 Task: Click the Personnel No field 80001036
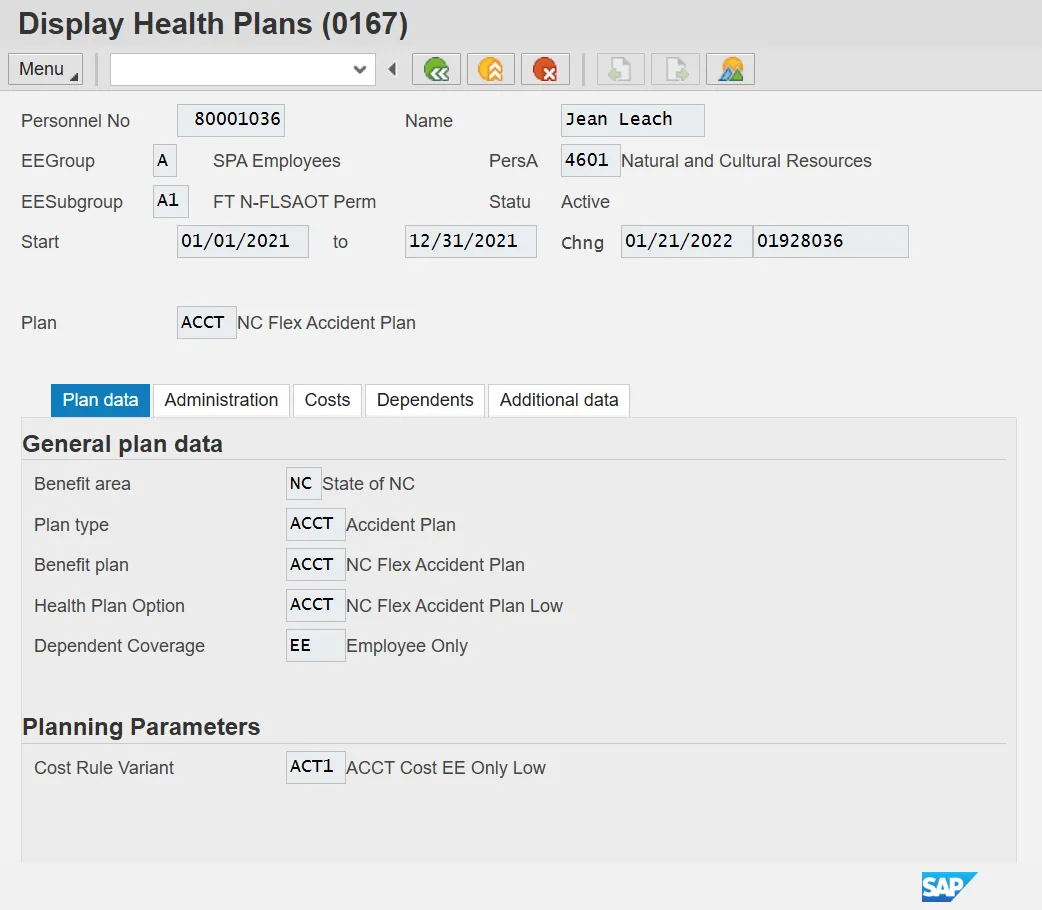[231, 120]
